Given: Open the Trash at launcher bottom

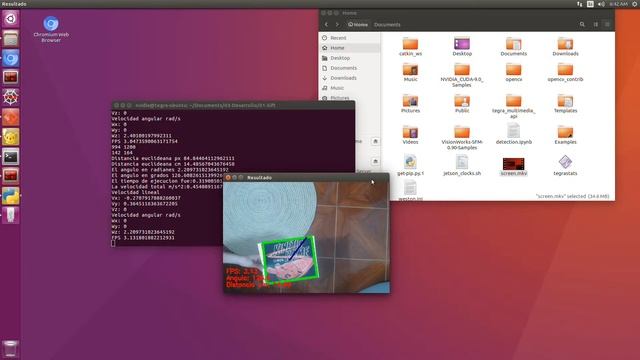Looking at the screenshot, I should 11,349.
